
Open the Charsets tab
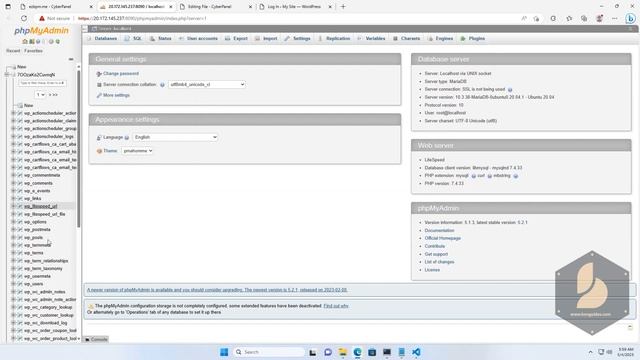point(407,38)
